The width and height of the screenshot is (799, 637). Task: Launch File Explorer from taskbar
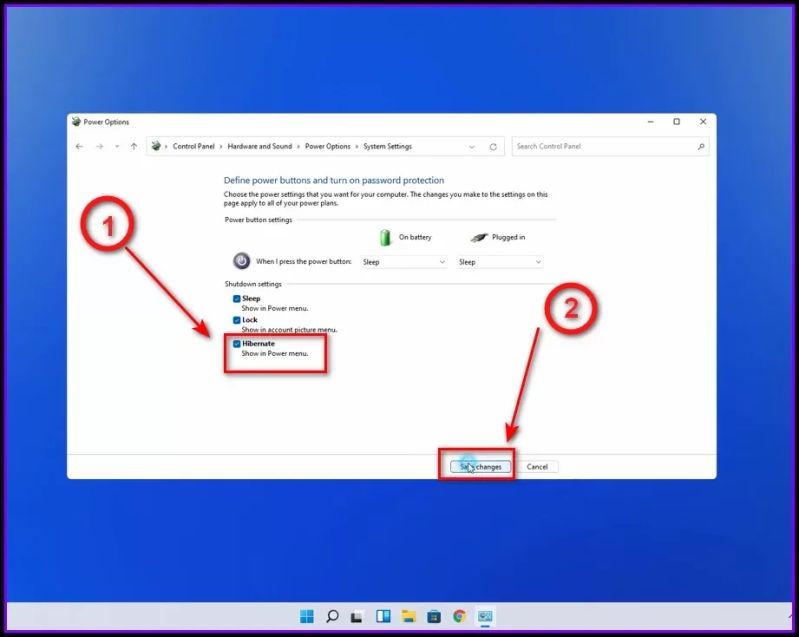(x=409, y=616)
